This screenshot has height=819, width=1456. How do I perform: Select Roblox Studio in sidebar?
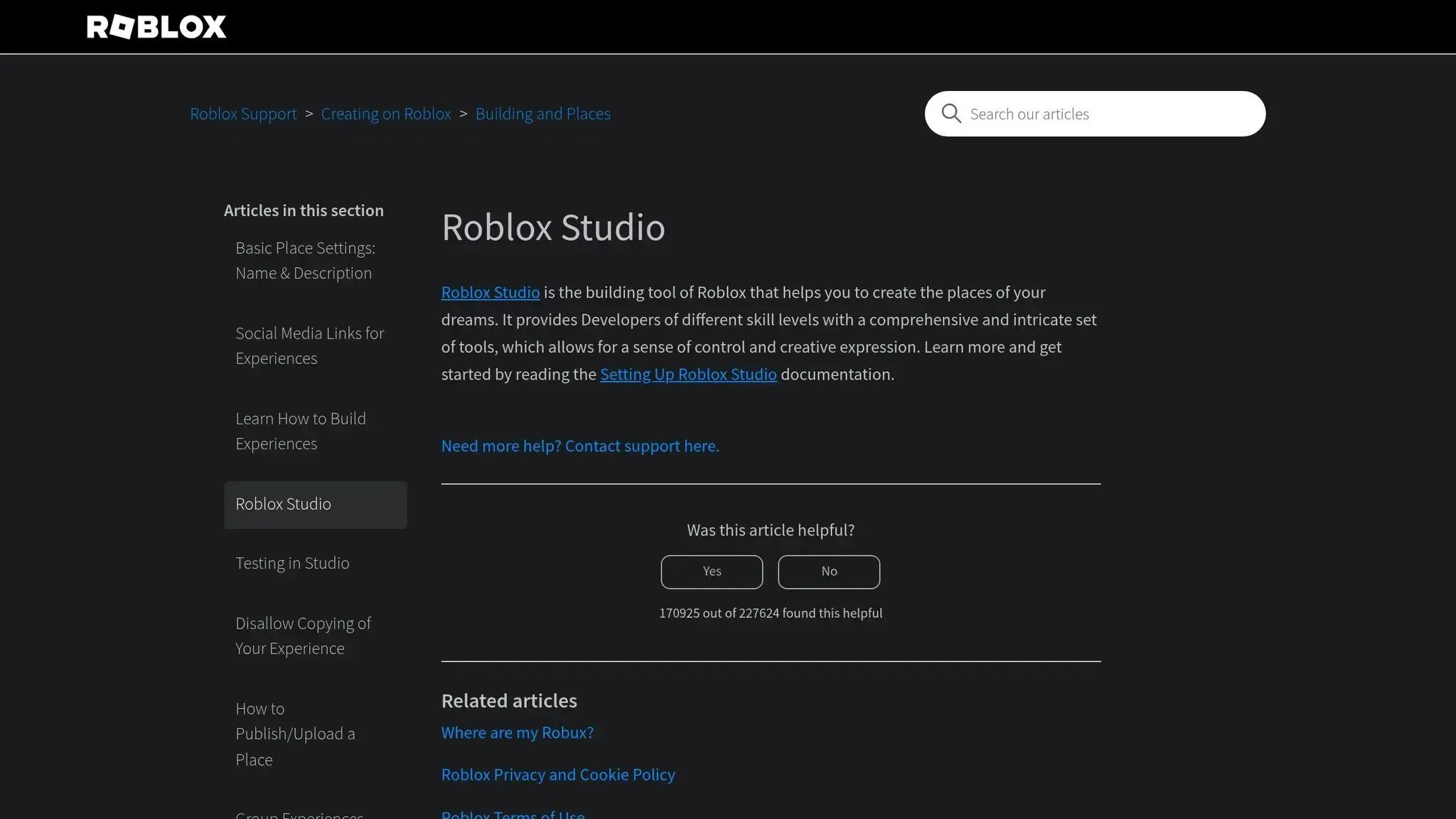tap(315, 504)
